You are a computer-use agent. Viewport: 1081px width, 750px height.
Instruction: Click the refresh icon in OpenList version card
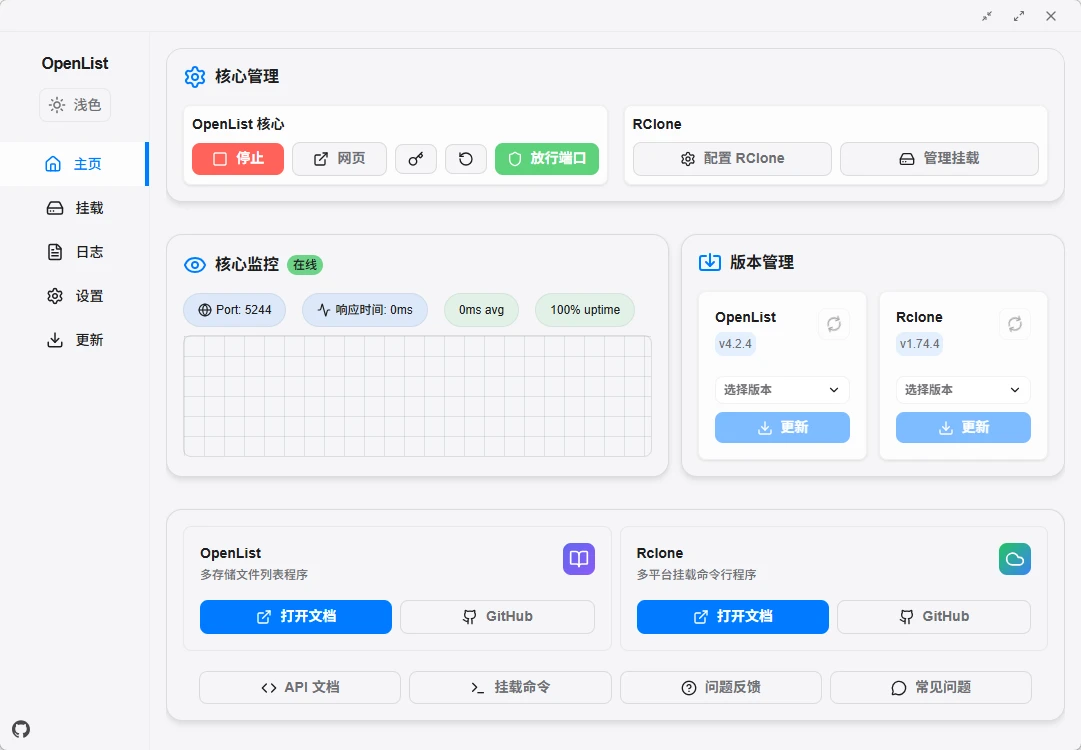coord(834,324)
